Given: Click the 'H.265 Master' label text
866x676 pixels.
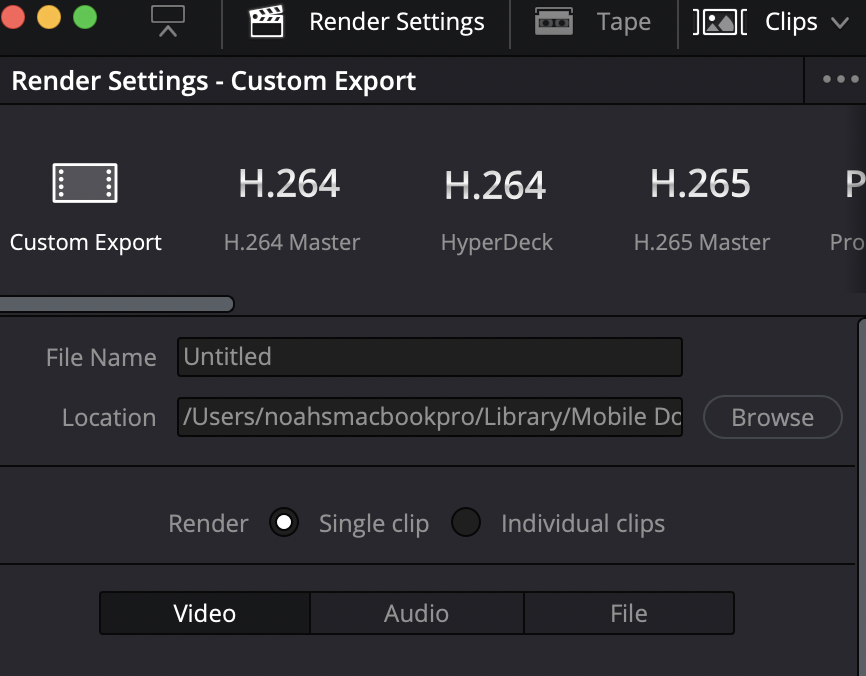Looking at the screenshot, I should point(701,242).
